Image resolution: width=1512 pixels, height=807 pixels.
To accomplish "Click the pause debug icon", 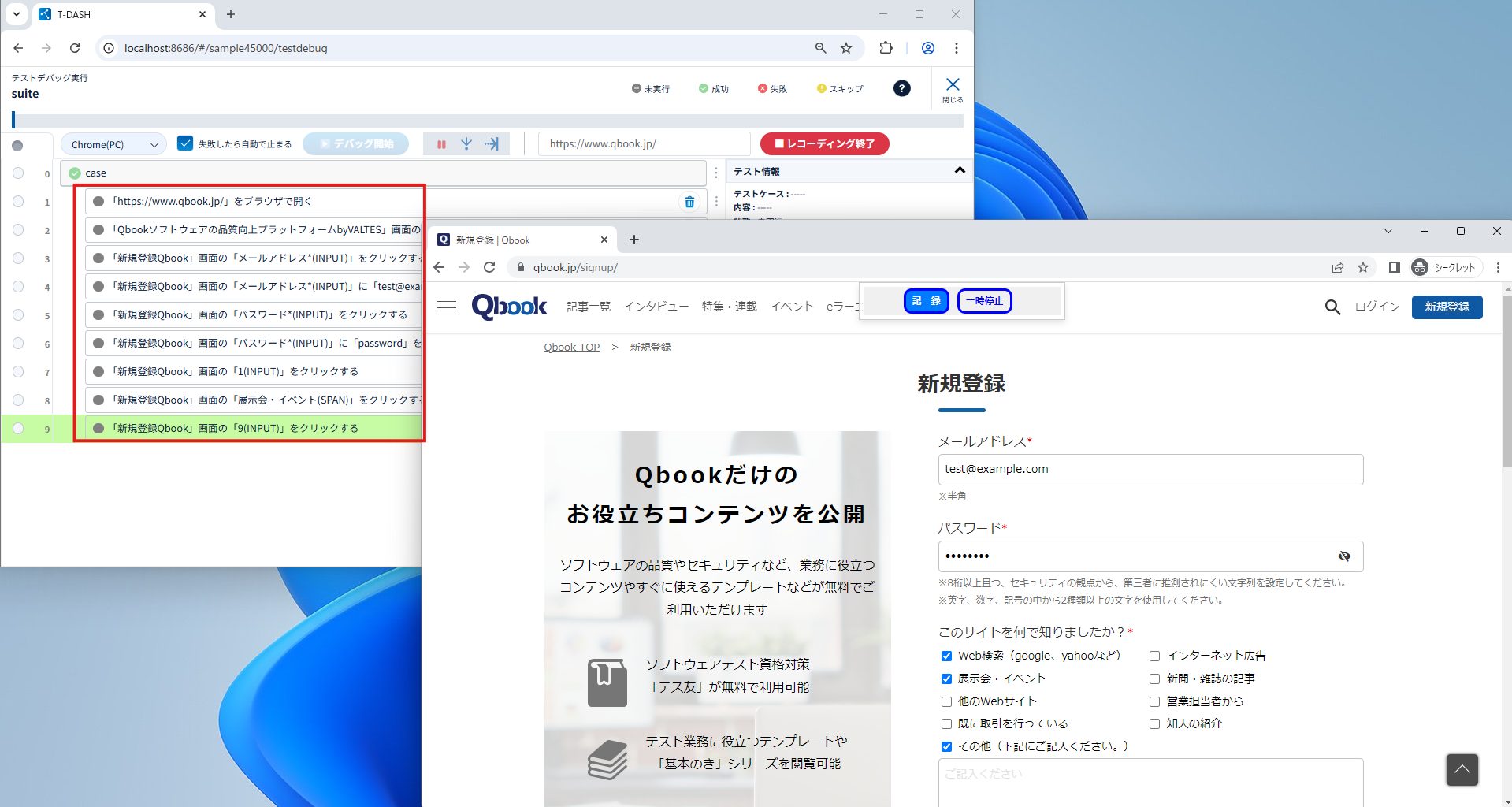I will pyautogui.click(x=441, y=144).
